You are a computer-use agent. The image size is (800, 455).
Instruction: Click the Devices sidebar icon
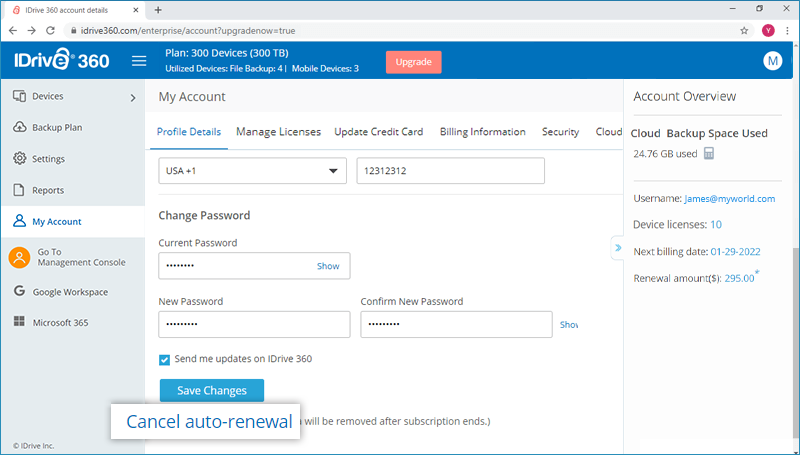point(19,96)
